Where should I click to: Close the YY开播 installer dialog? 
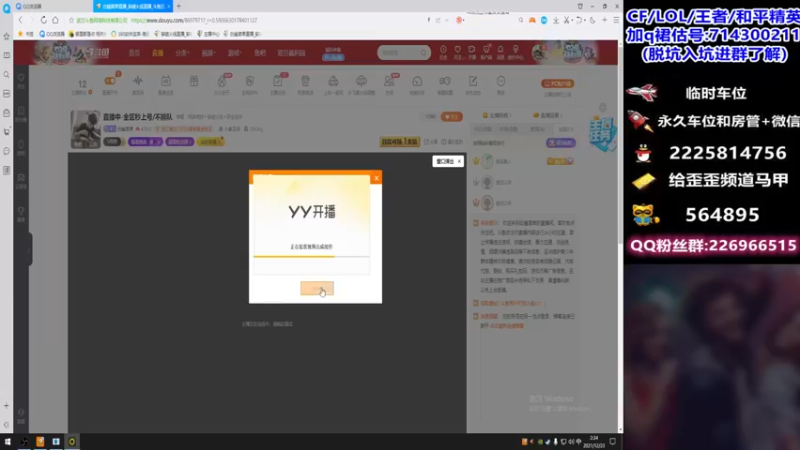pyautogui.click(x=376, y=178)
